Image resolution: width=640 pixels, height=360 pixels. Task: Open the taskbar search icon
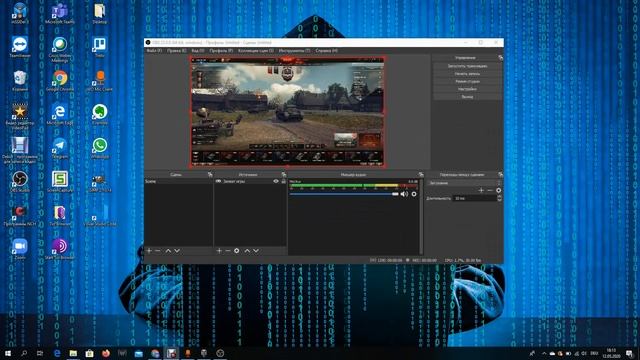tap(24, 353)
